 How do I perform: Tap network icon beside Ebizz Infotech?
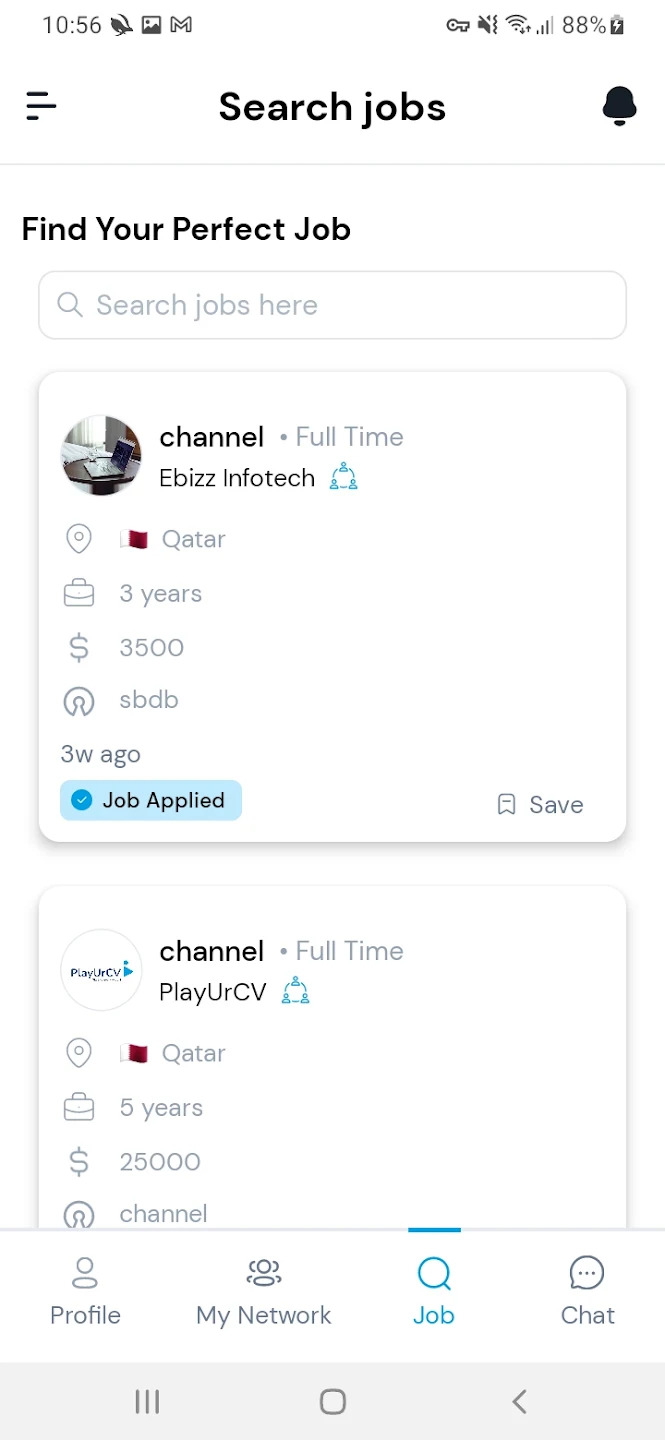click(x=343, y=477)
